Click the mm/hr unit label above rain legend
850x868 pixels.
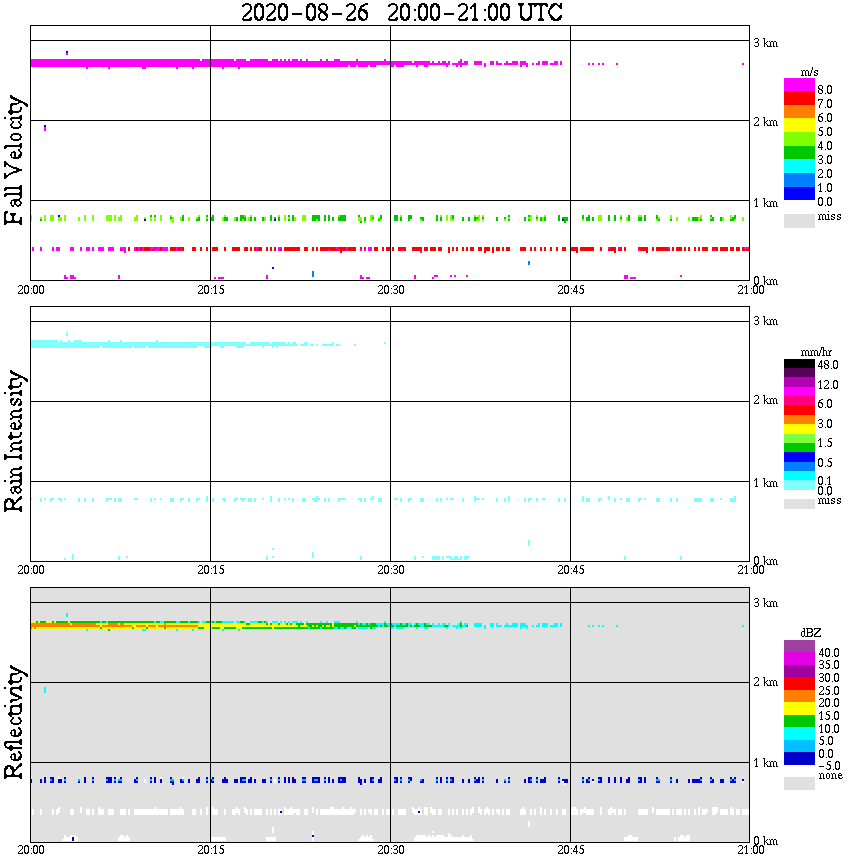tap(816, 352)
